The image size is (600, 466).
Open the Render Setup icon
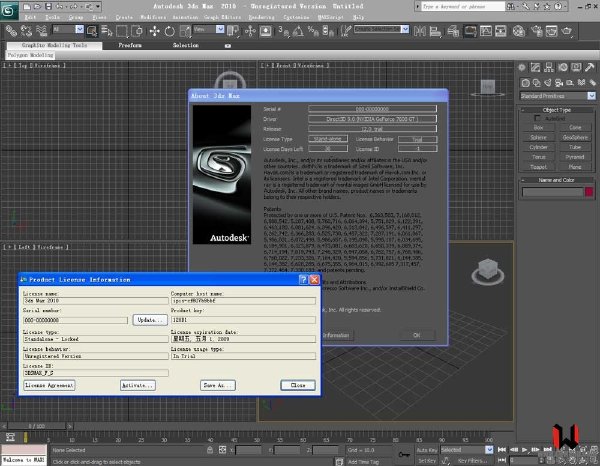[536, 31]
